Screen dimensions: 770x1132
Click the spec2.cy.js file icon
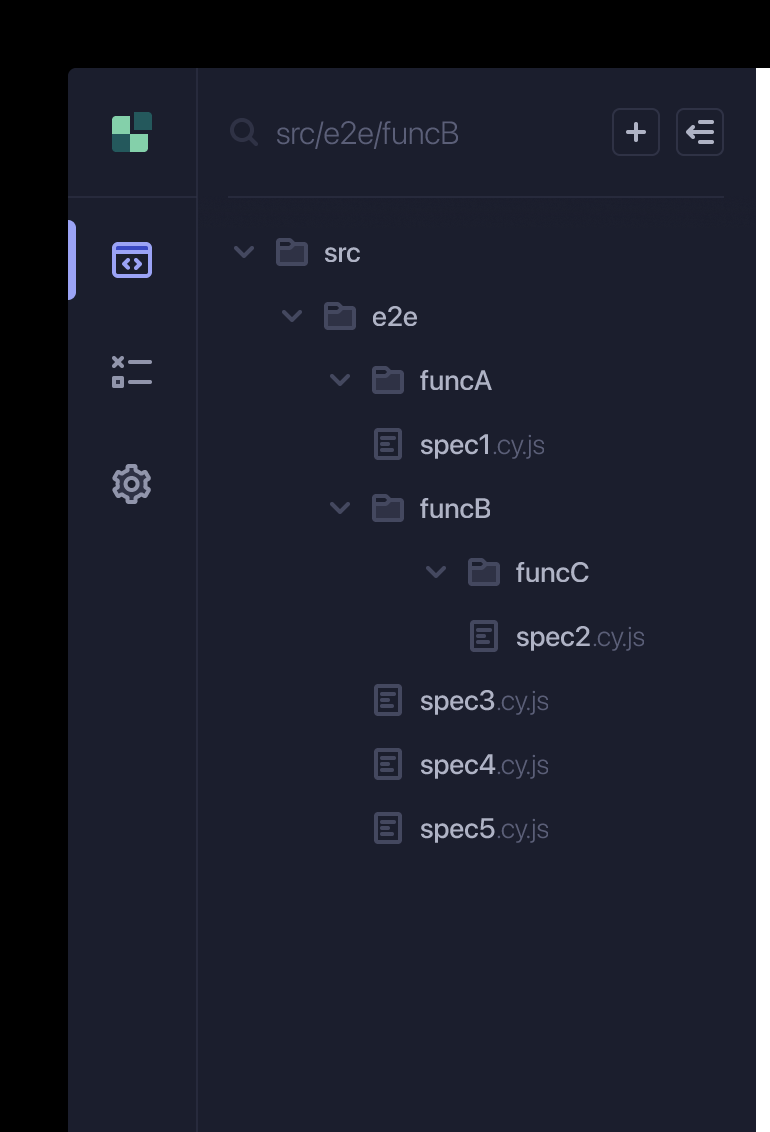point(485,636)
